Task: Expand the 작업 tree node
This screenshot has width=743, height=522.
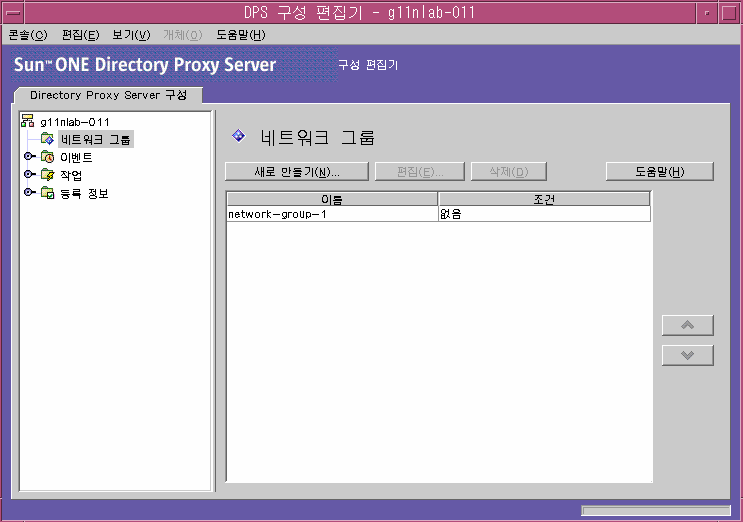Action: (29, 174)
